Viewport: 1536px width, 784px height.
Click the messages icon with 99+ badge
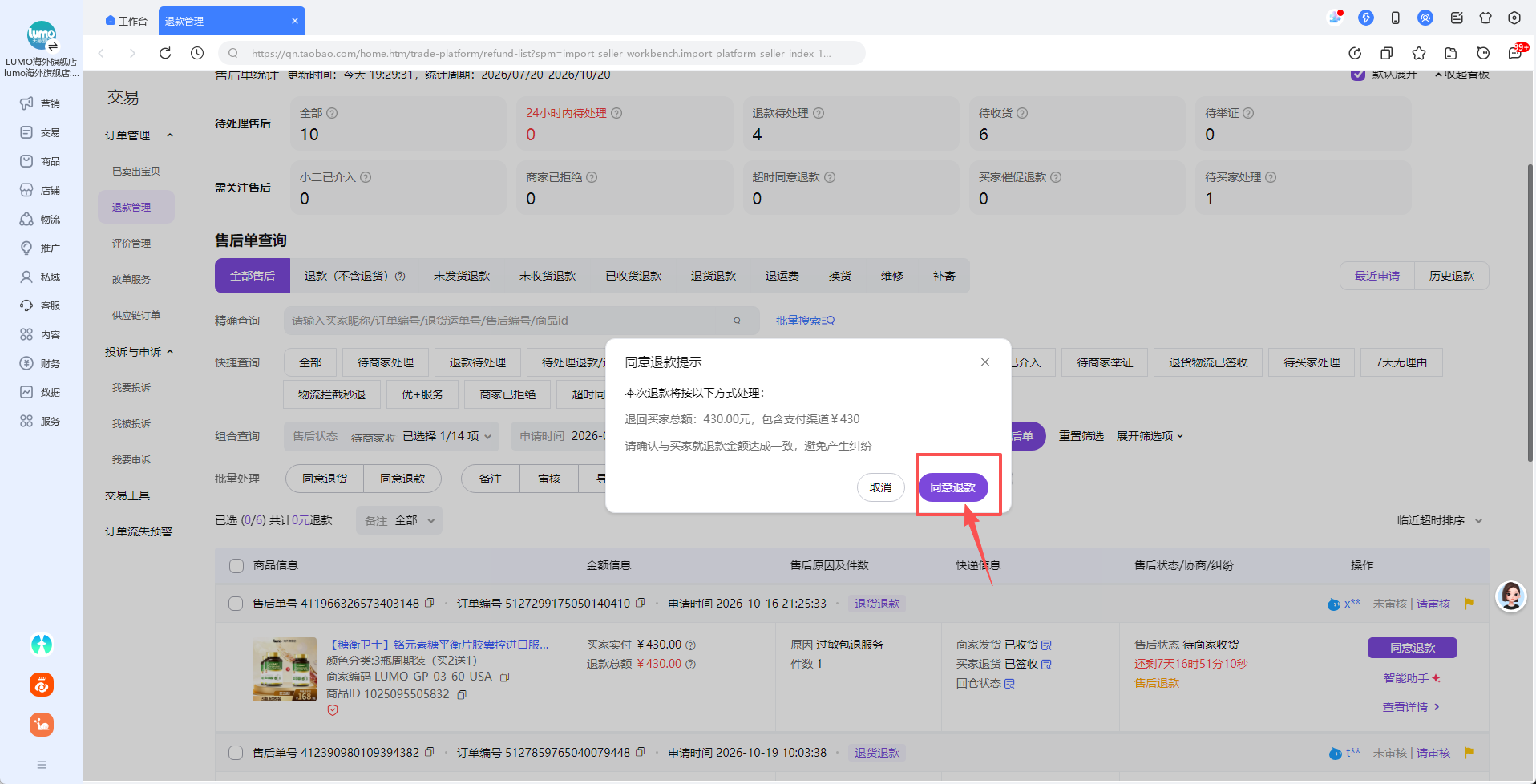pyautogui.click(x=1515, y=53)
